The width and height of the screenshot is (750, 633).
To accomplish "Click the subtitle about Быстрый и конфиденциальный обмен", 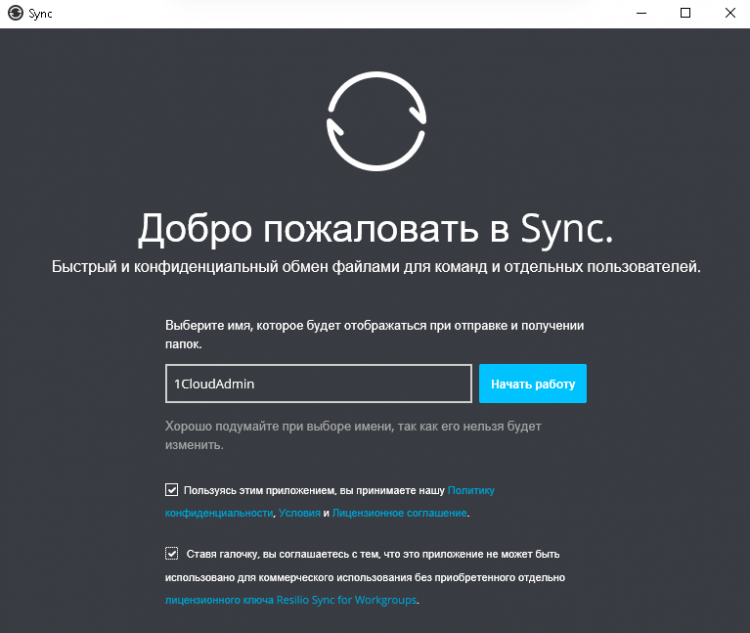I will click(375, 267).
